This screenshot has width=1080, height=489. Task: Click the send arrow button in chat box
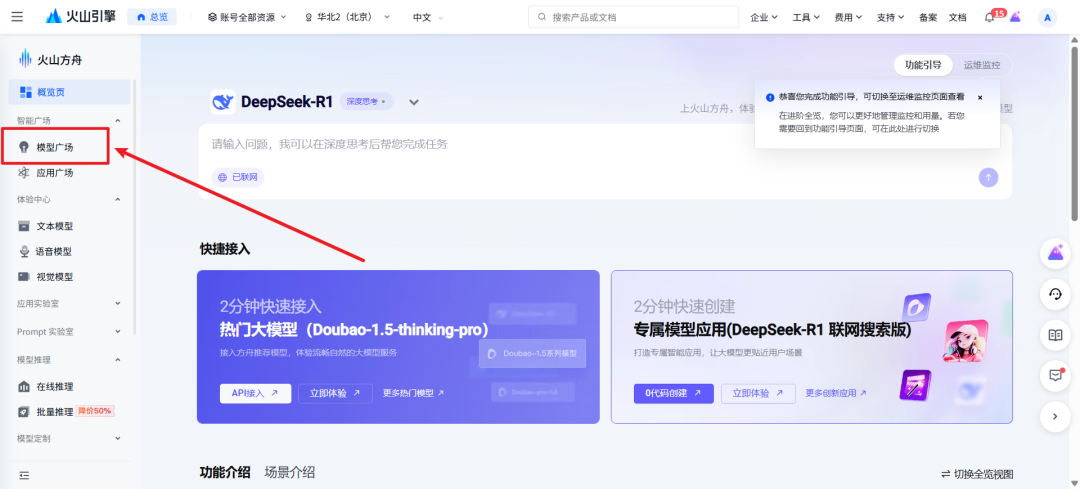tap(988, 178)
